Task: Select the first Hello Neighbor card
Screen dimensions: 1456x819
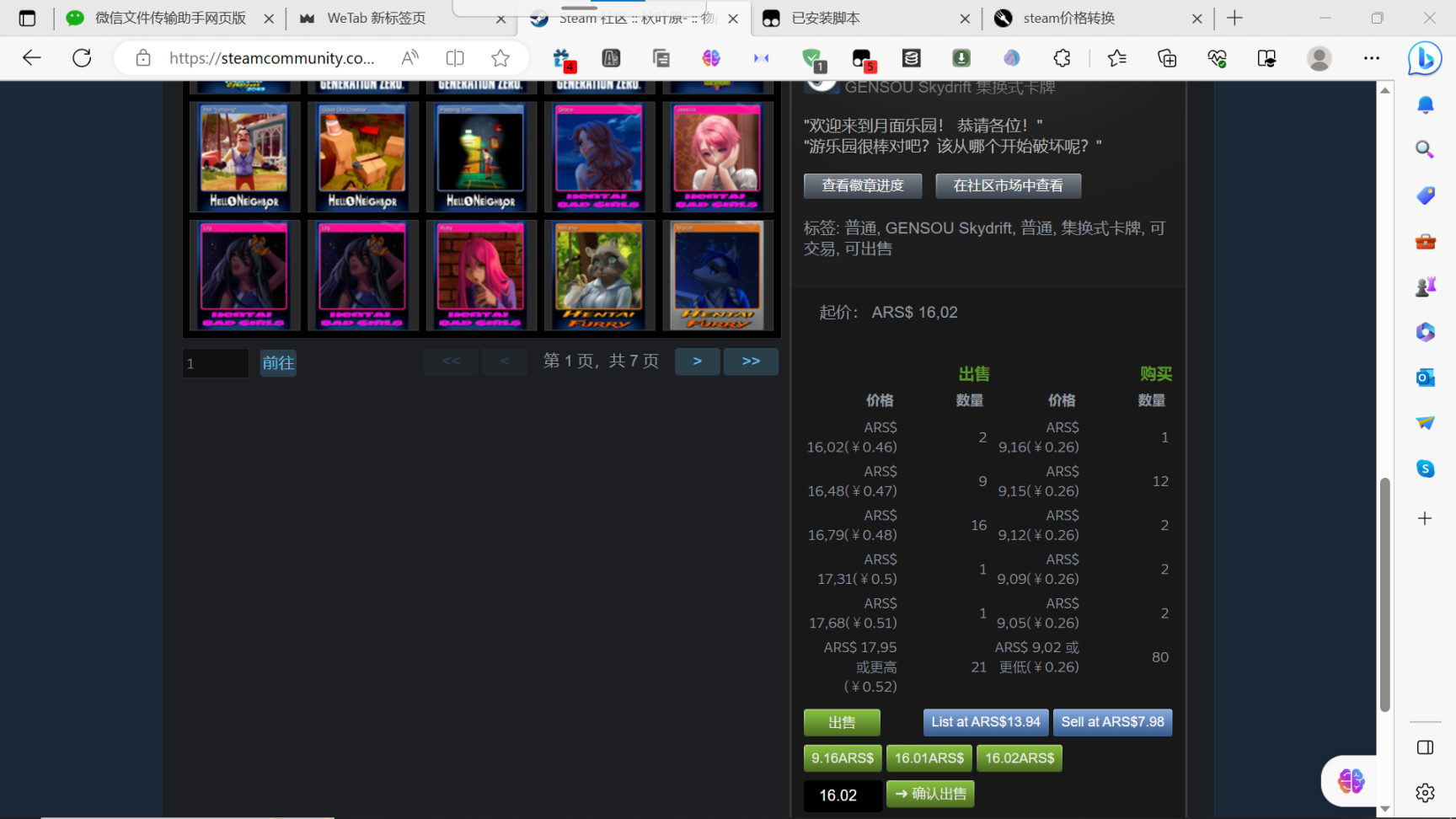Action: tap(244, 157)
